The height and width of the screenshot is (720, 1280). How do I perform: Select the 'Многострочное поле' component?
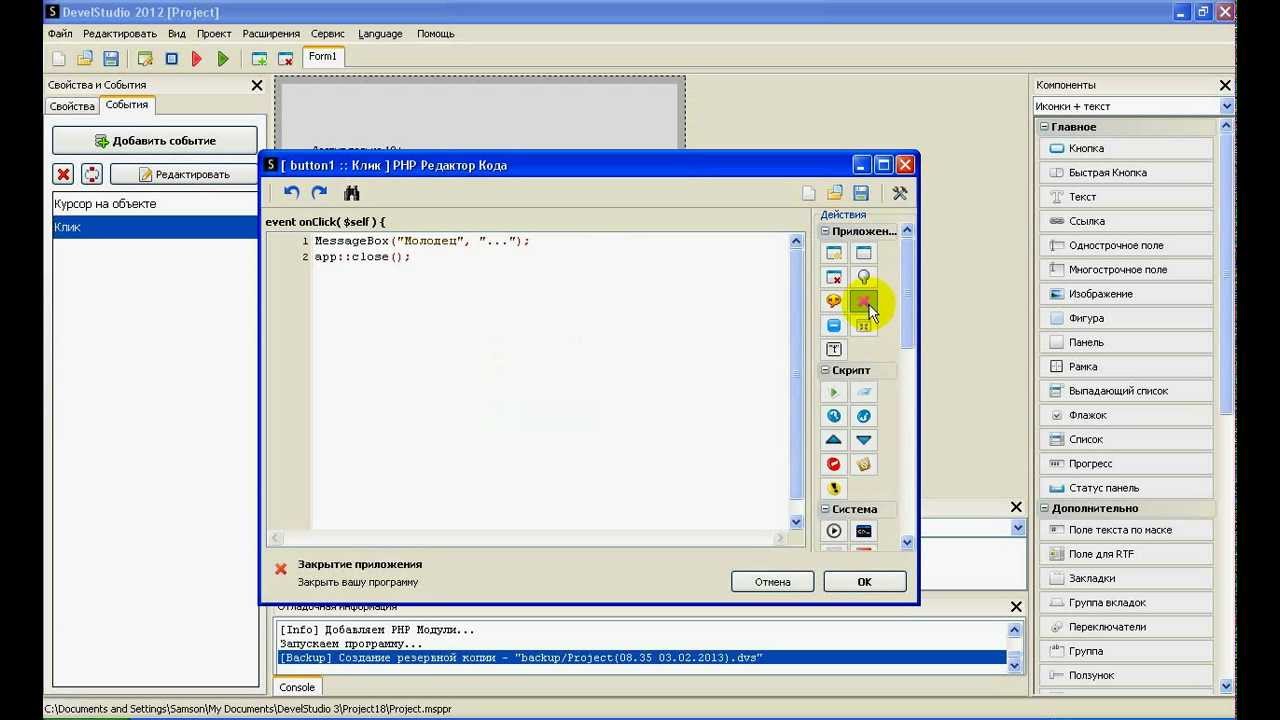tap(1127, 269)
